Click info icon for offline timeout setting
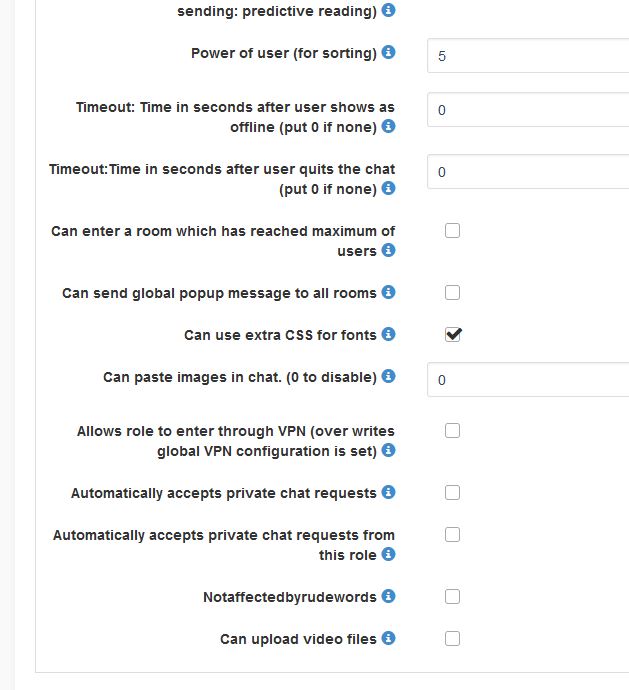 click(389, 127)
